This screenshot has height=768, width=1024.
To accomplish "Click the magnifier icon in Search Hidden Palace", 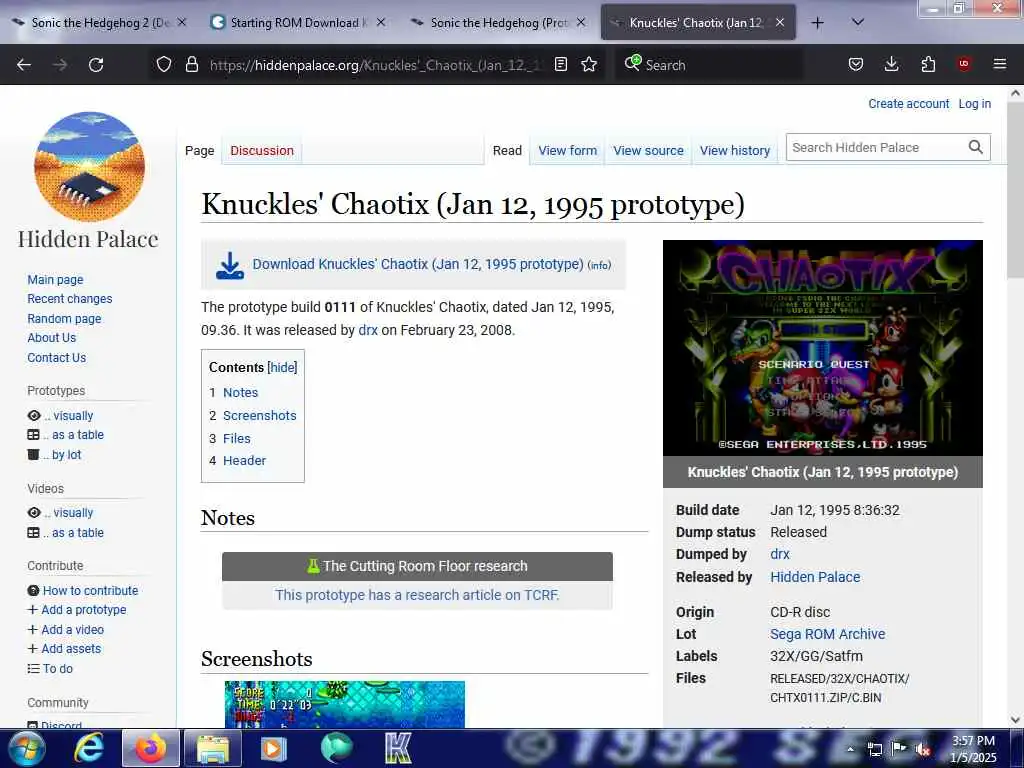I will click(976, 148).
